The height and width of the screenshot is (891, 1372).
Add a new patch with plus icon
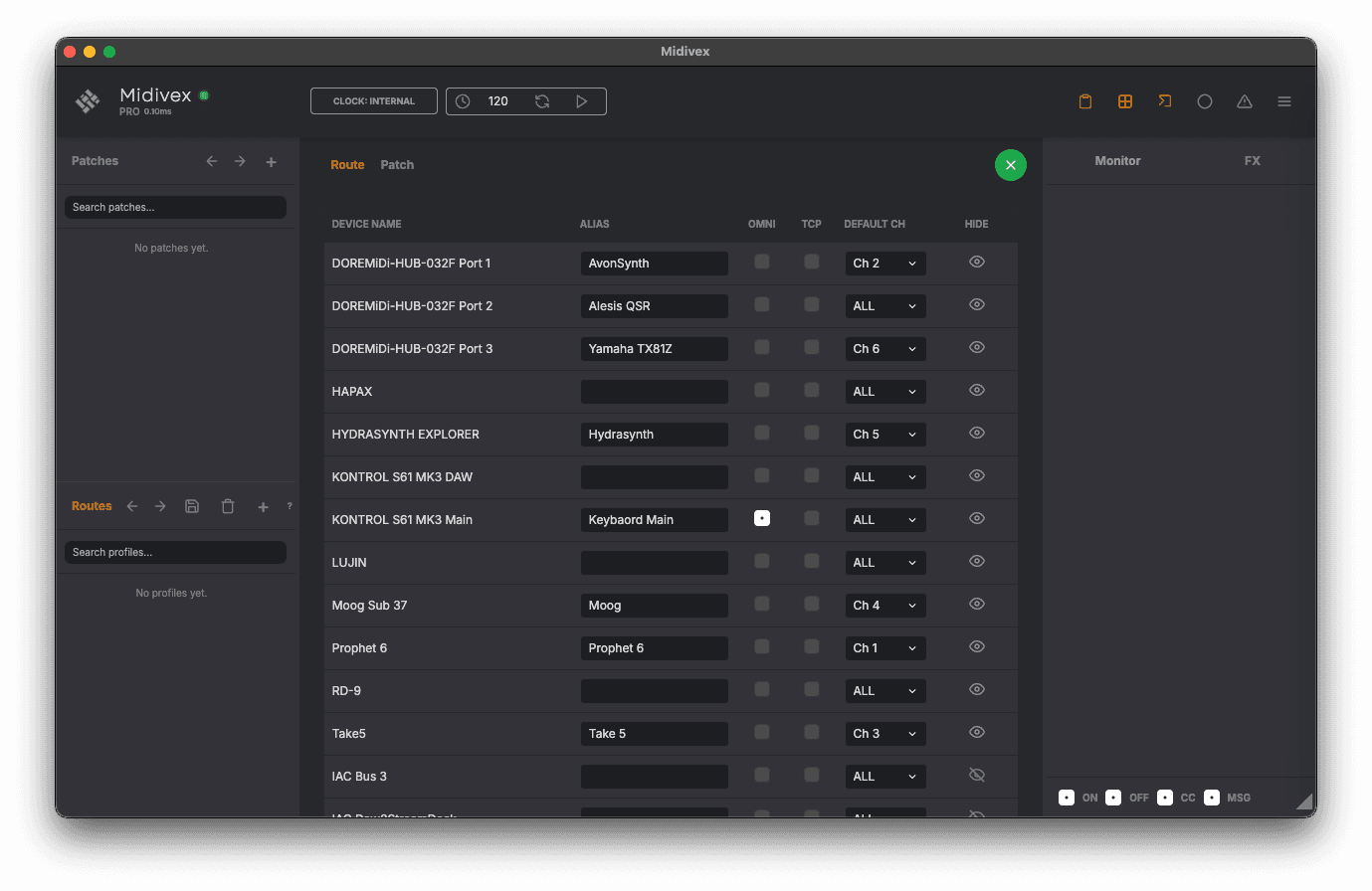point(271,161)
